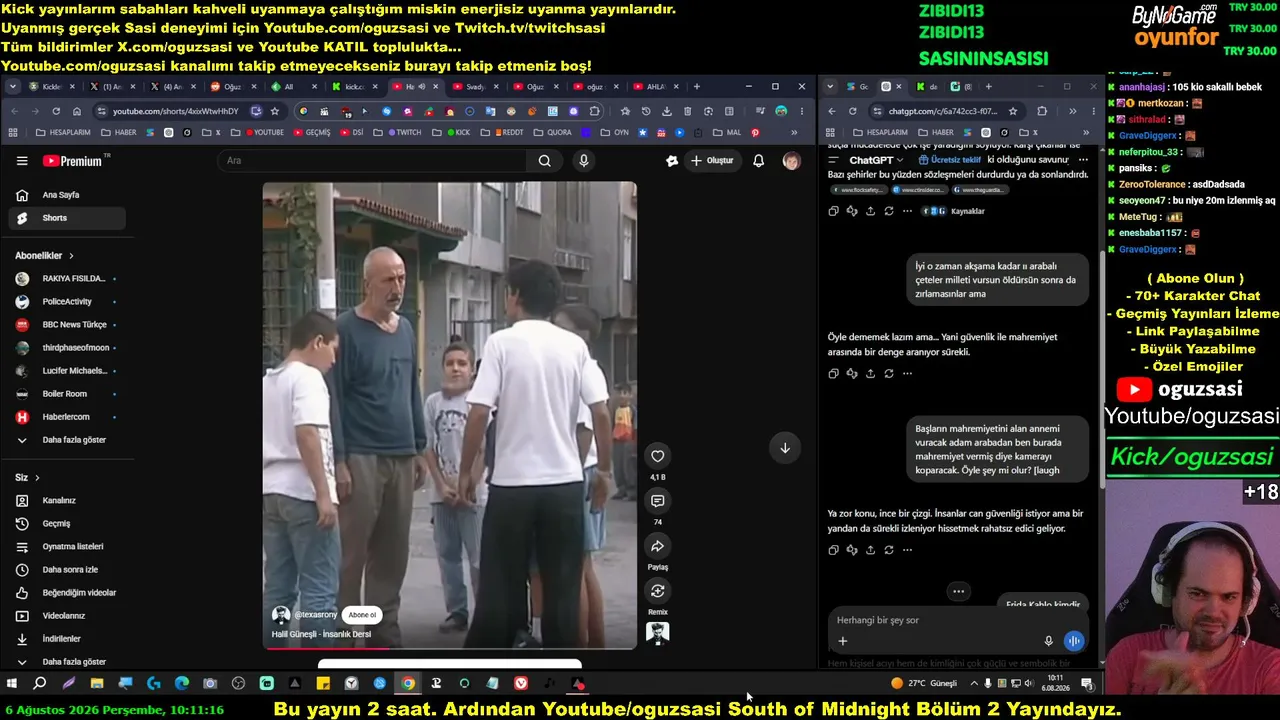The height and width of the screenshot is (720, 1280).
Task: Expand hidden toolbar items in ChatGPT window
Action: pos(1072,111)
